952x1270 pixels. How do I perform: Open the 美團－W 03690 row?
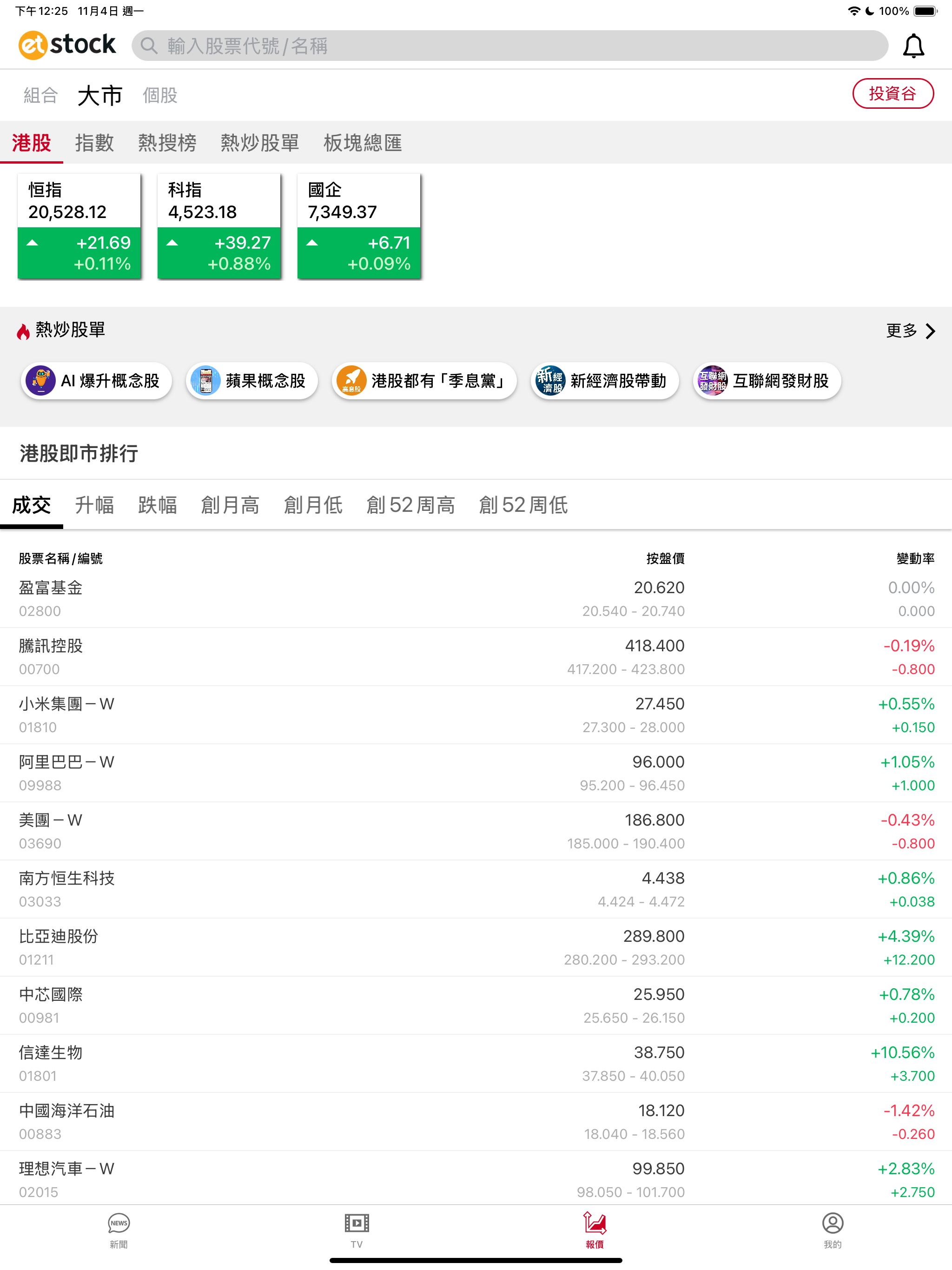(476, 831)
